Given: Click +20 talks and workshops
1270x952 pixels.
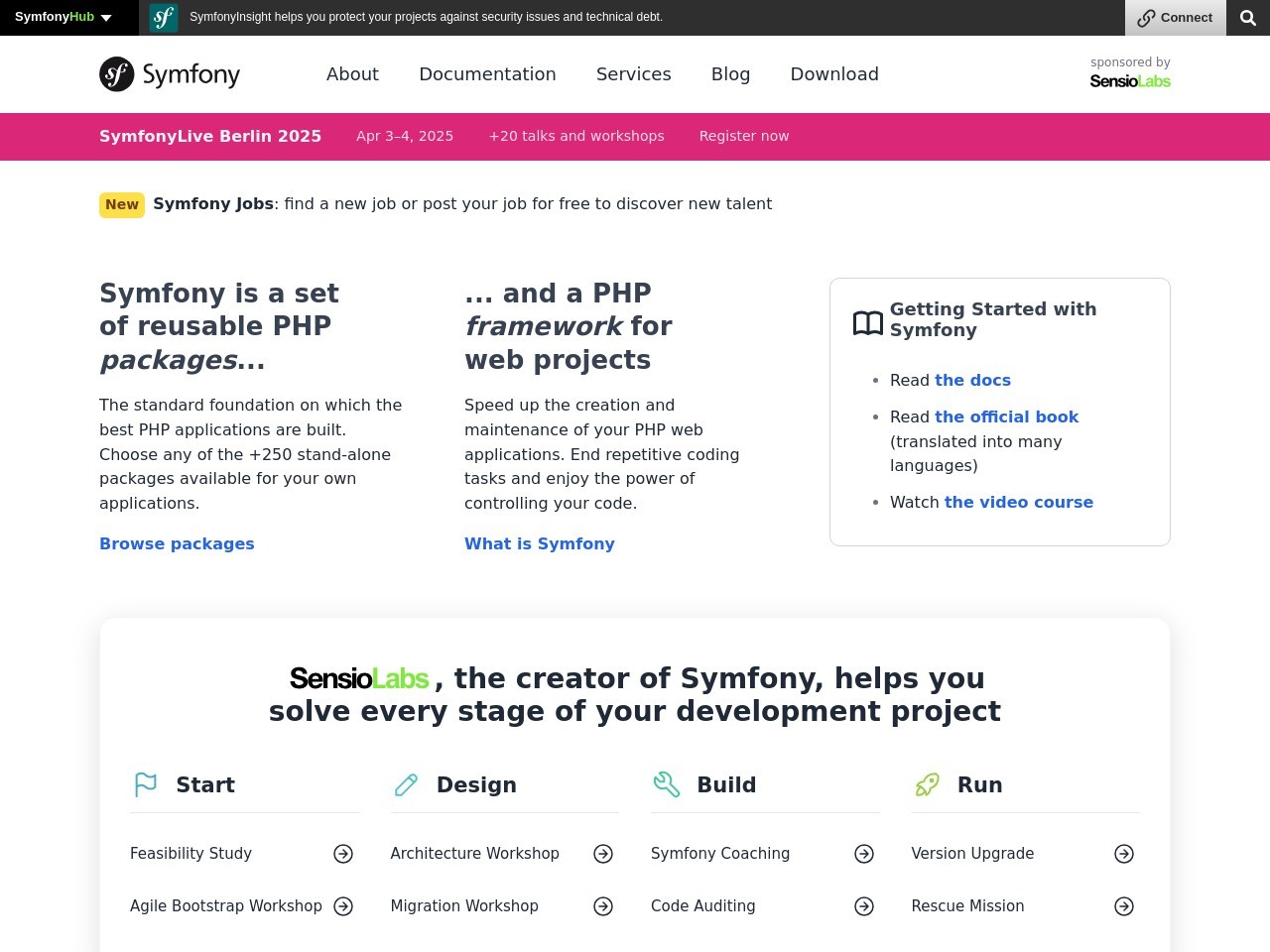Looking at the screenshot, I should click(x=576, y=136).
